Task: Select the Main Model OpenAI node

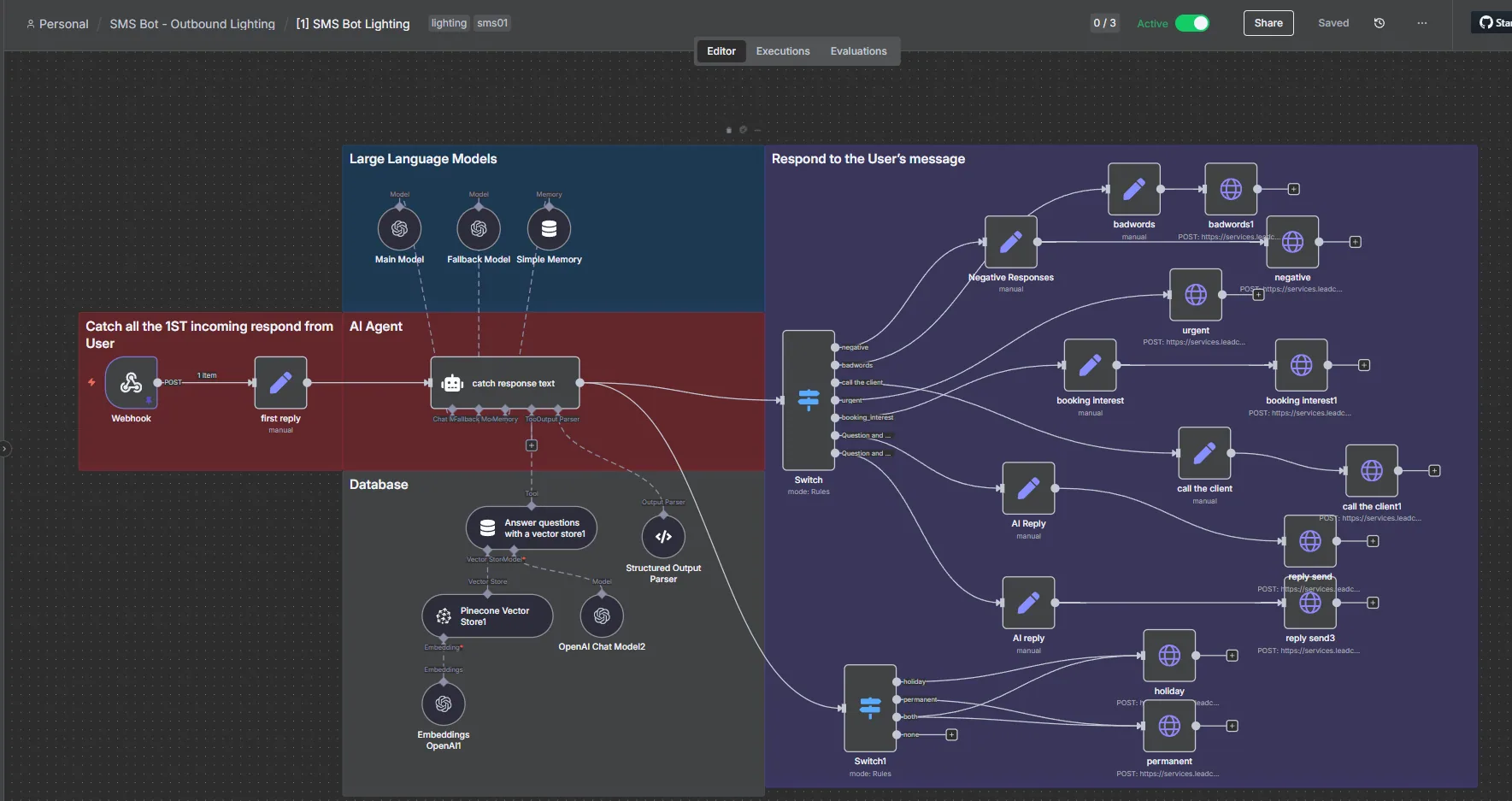Action: [x=399, y=229]
